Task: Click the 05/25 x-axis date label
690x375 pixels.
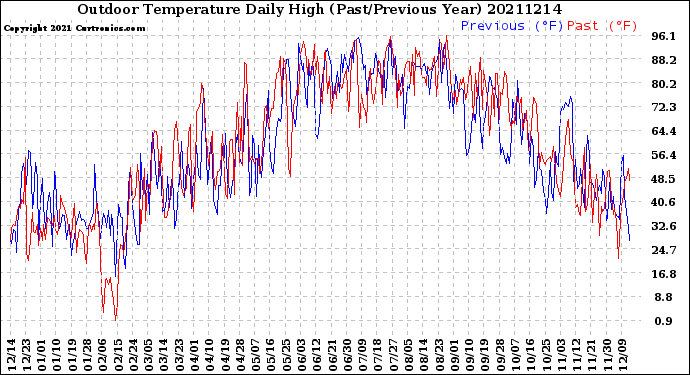Action: coord(285,355)
